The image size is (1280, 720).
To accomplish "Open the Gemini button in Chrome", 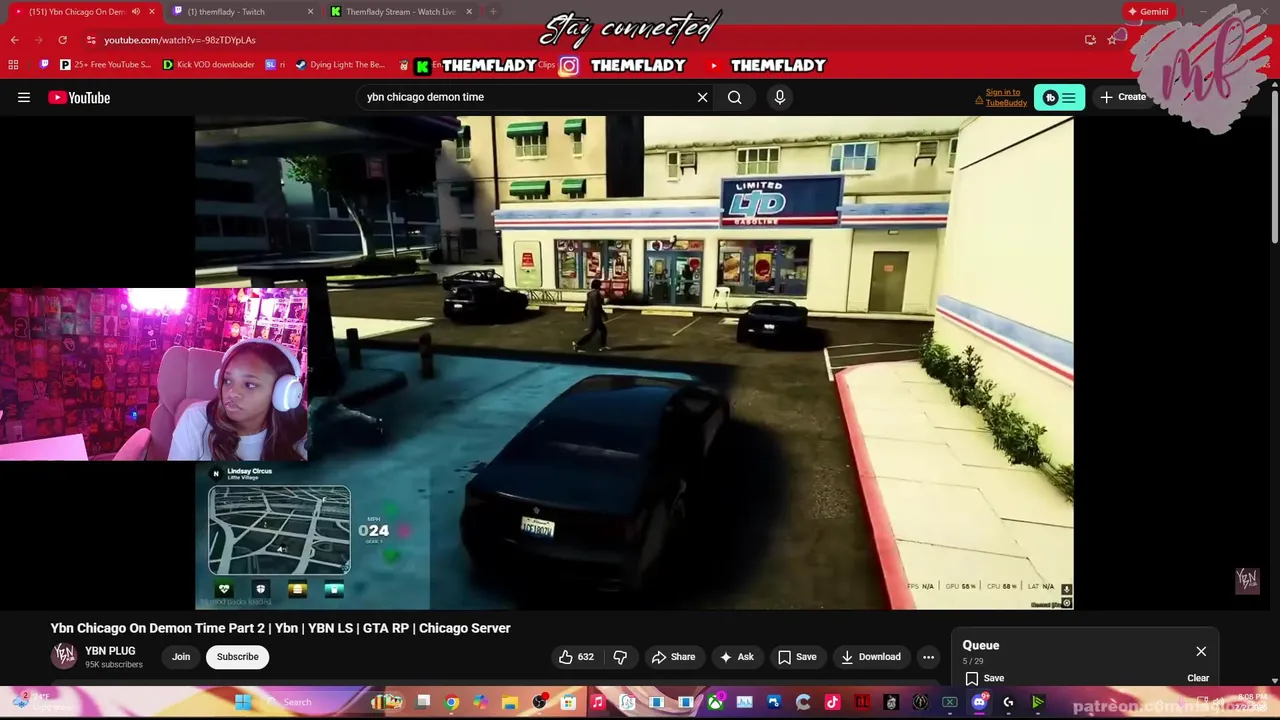I will pos(1147,12).
